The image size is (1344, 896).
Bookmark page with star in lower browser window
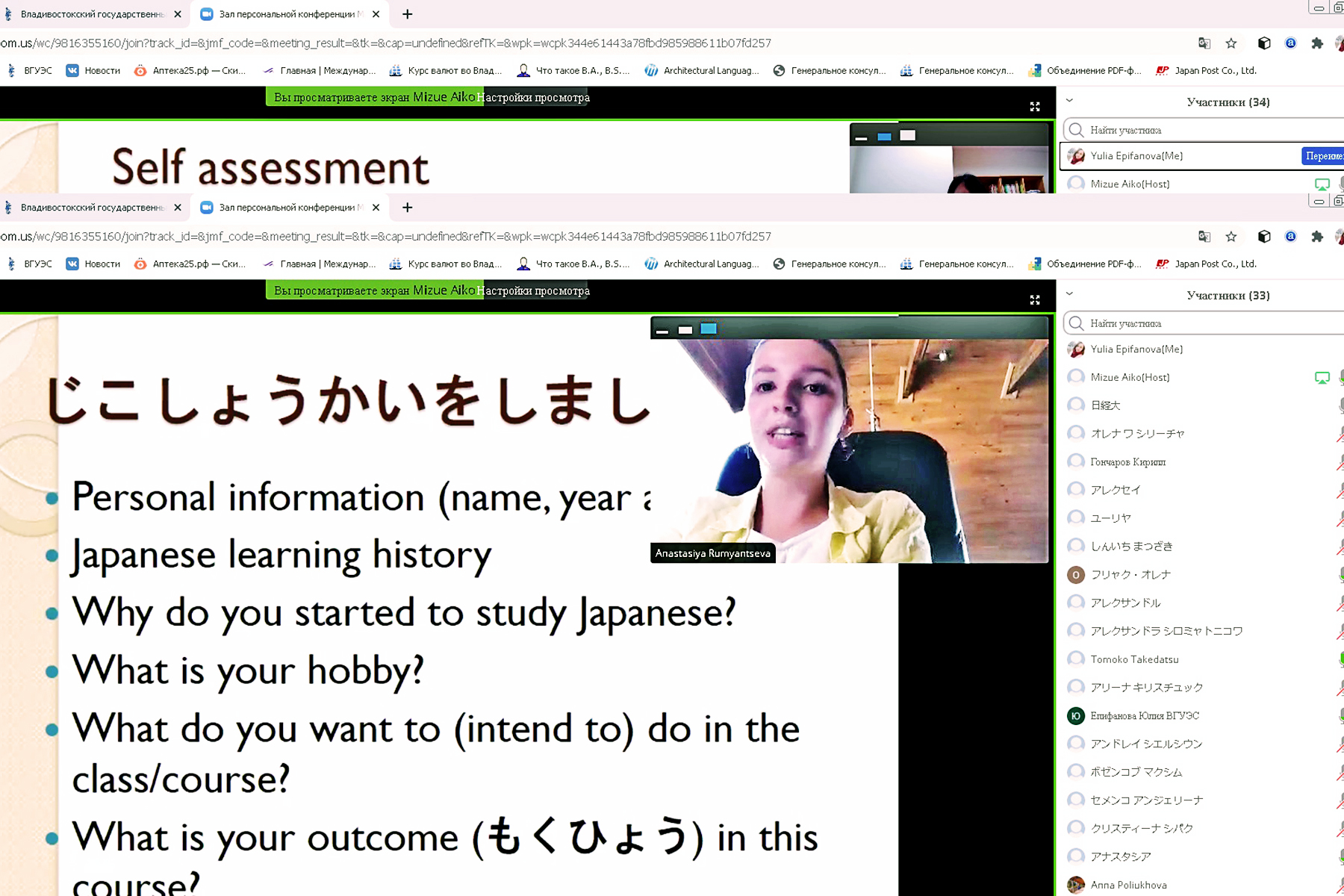(1231, 237)
